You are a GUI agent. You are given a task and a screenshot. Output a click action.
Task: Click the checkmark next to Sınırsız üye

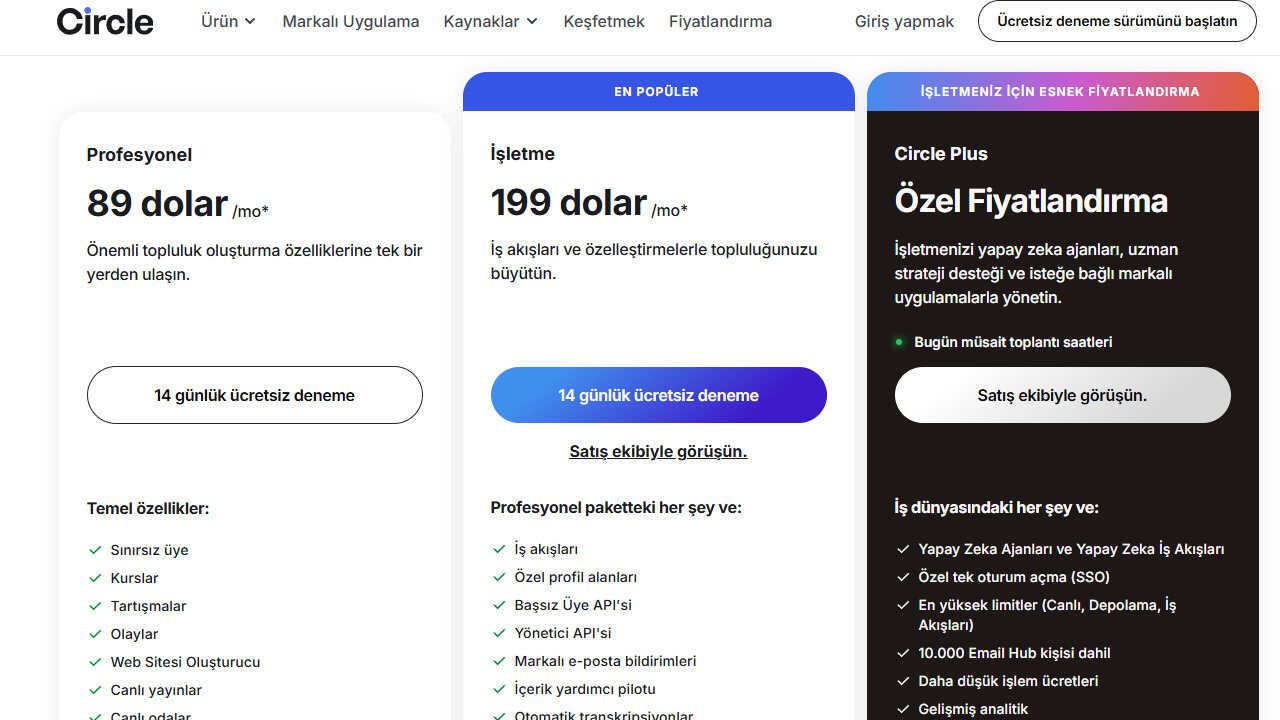coord(94,550)
